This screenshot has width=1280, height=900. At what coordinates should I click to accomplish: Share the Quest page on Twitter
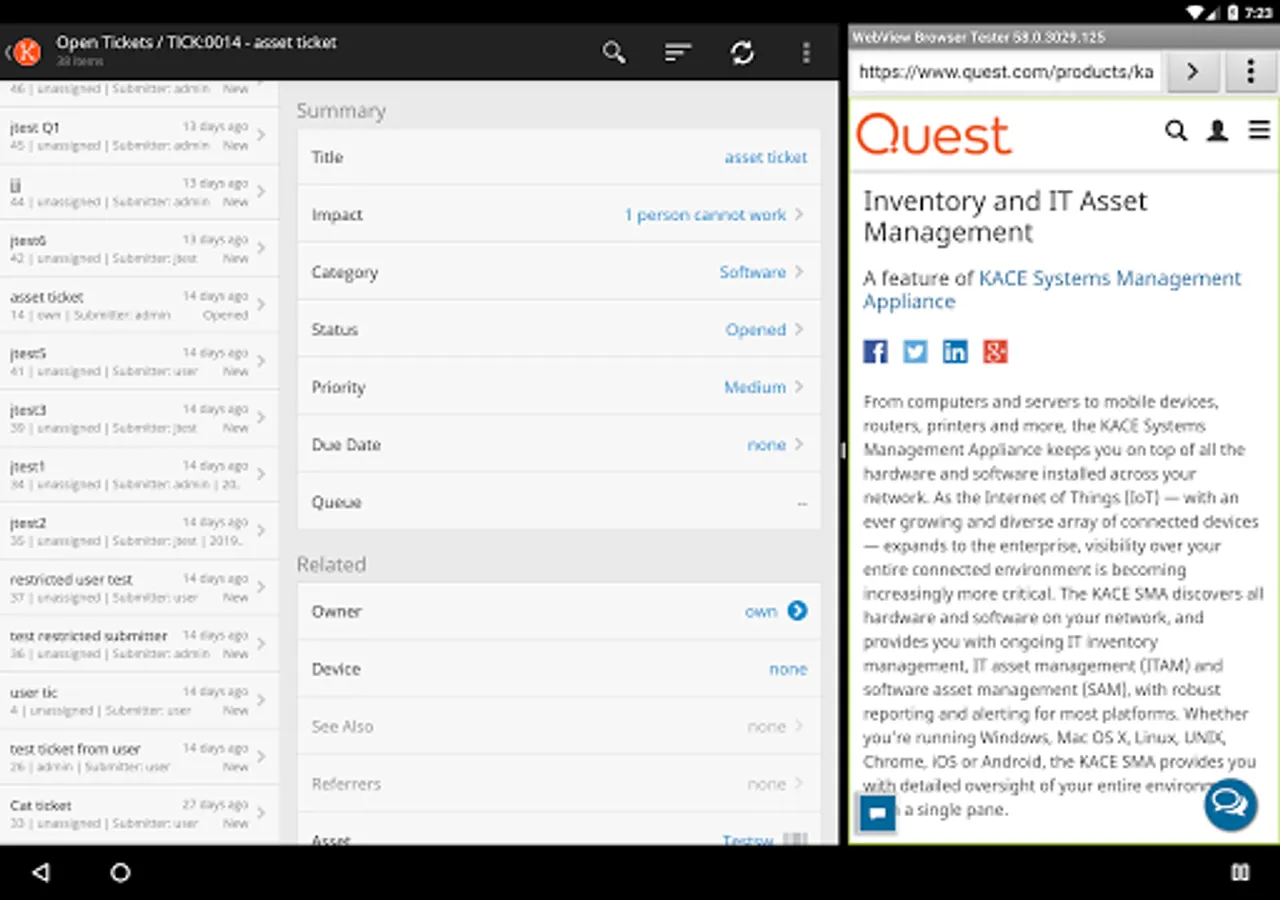[915, 351]
